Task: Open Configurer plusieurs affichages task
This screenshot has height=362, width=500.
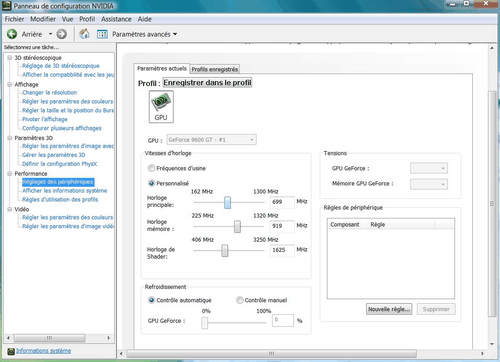Action: coord(62,128)
